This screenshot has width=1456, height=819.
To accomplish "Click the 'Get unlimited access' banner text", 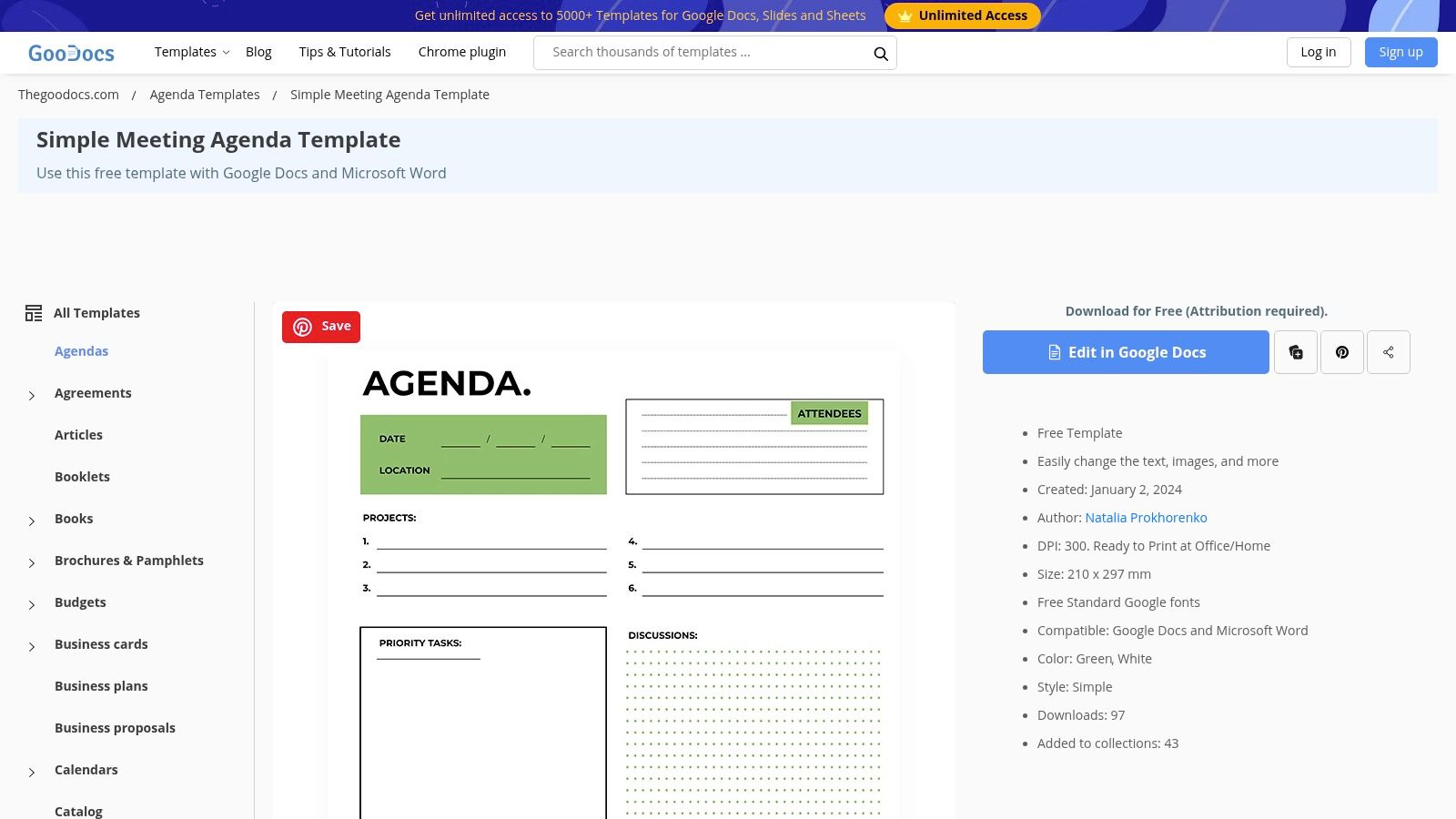I will pyautogui.click(x=640, y=15).
